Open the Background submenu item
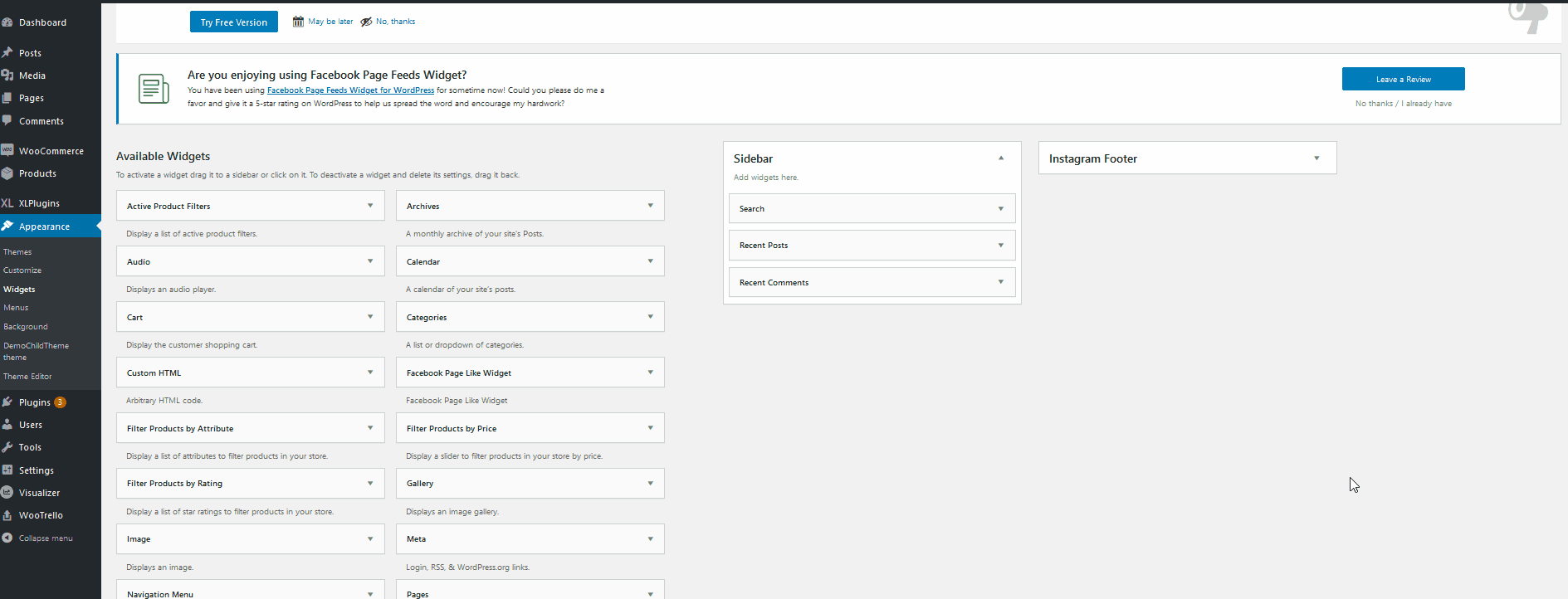This screenshot has height=599, width=1568. coord(26,327)
